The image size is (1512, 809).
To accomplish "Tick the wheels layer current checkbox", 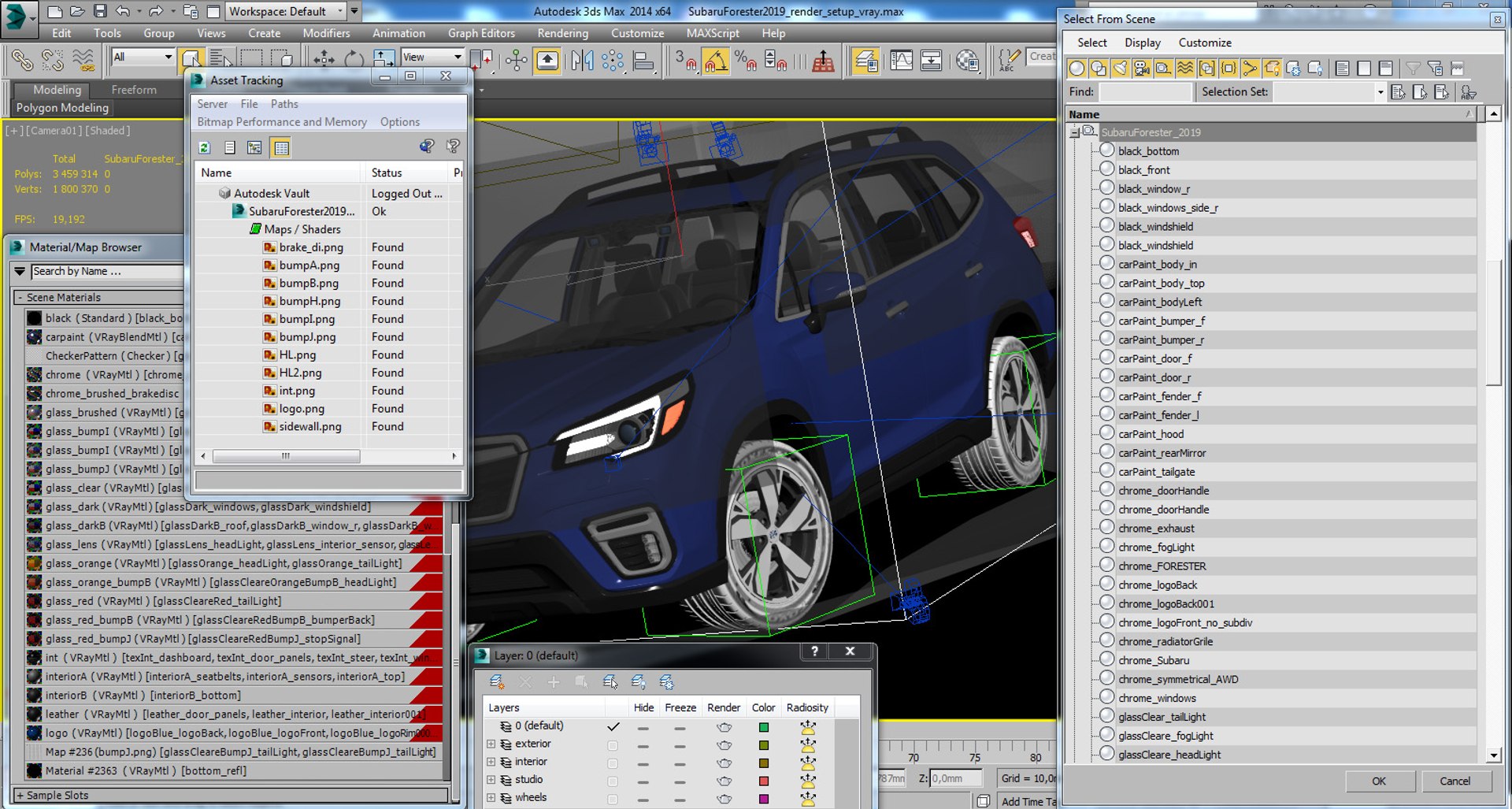I will tap(613, 800).
